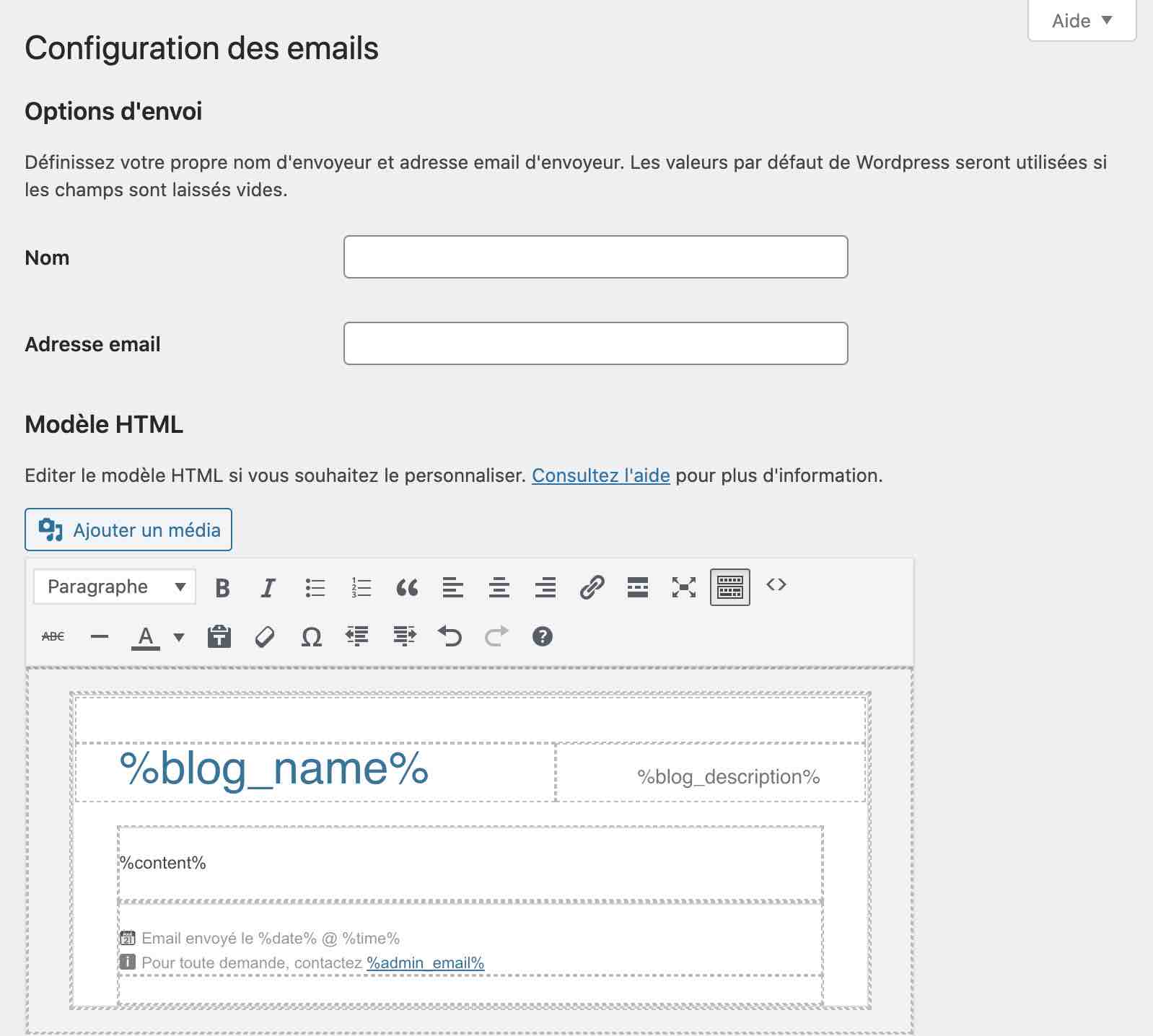Open the text color picker arrow
Screen dimensions: 1153x1036
(179, 637)
